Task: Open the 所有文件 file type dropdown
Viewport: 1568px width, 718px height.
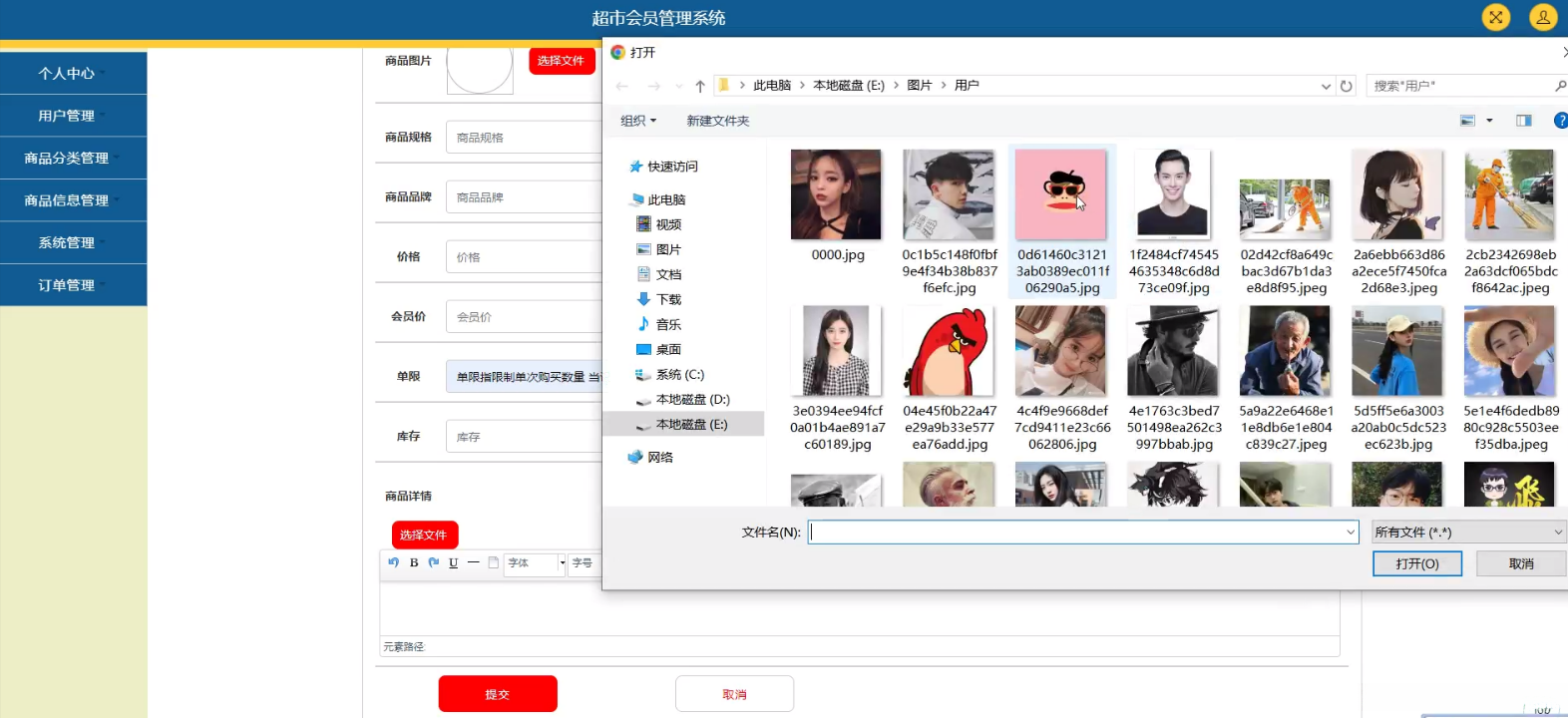Action: tap(1469, 533)
